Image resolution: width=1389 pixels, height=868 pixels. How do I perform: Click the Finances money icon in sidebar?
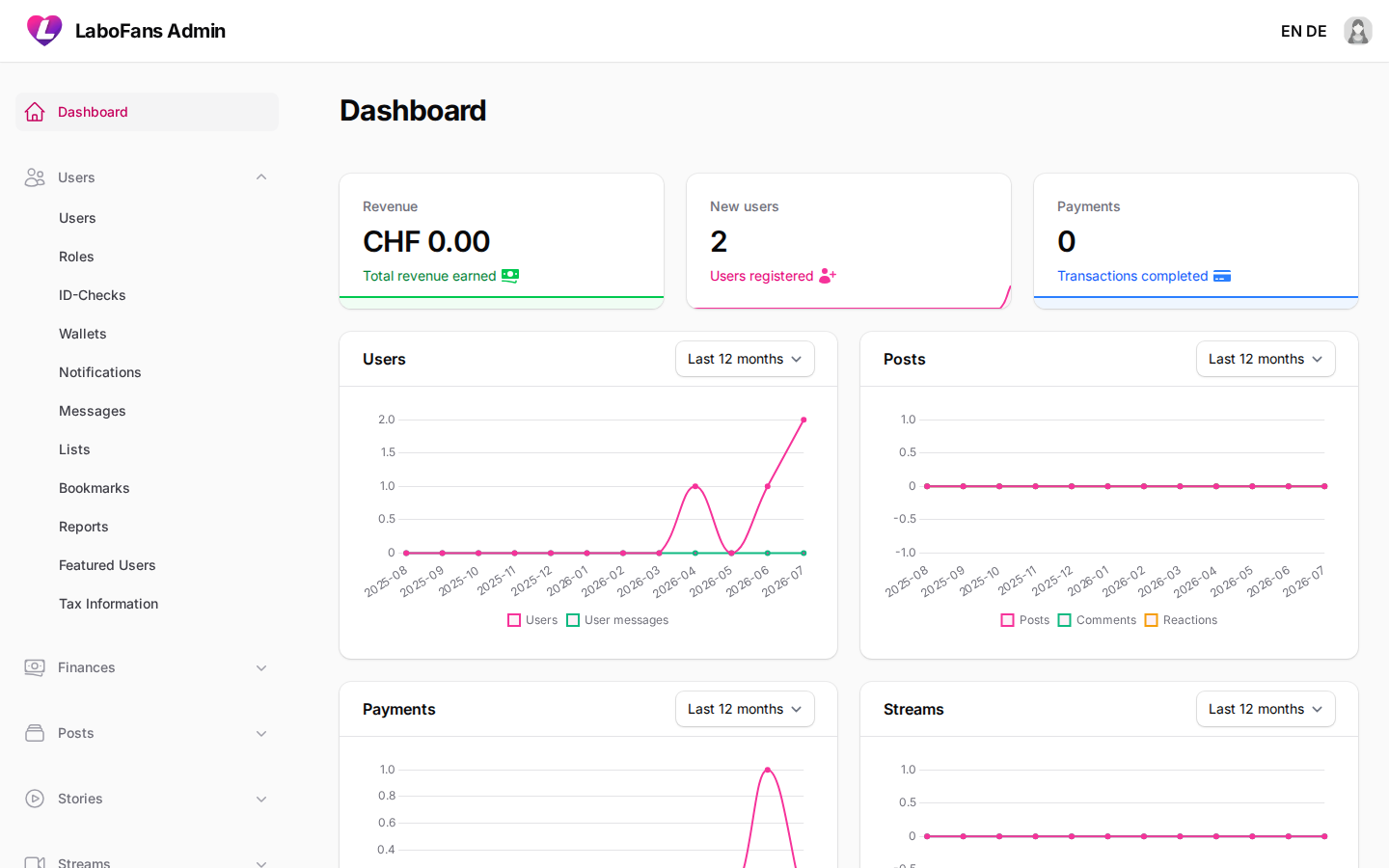point(35,667)
